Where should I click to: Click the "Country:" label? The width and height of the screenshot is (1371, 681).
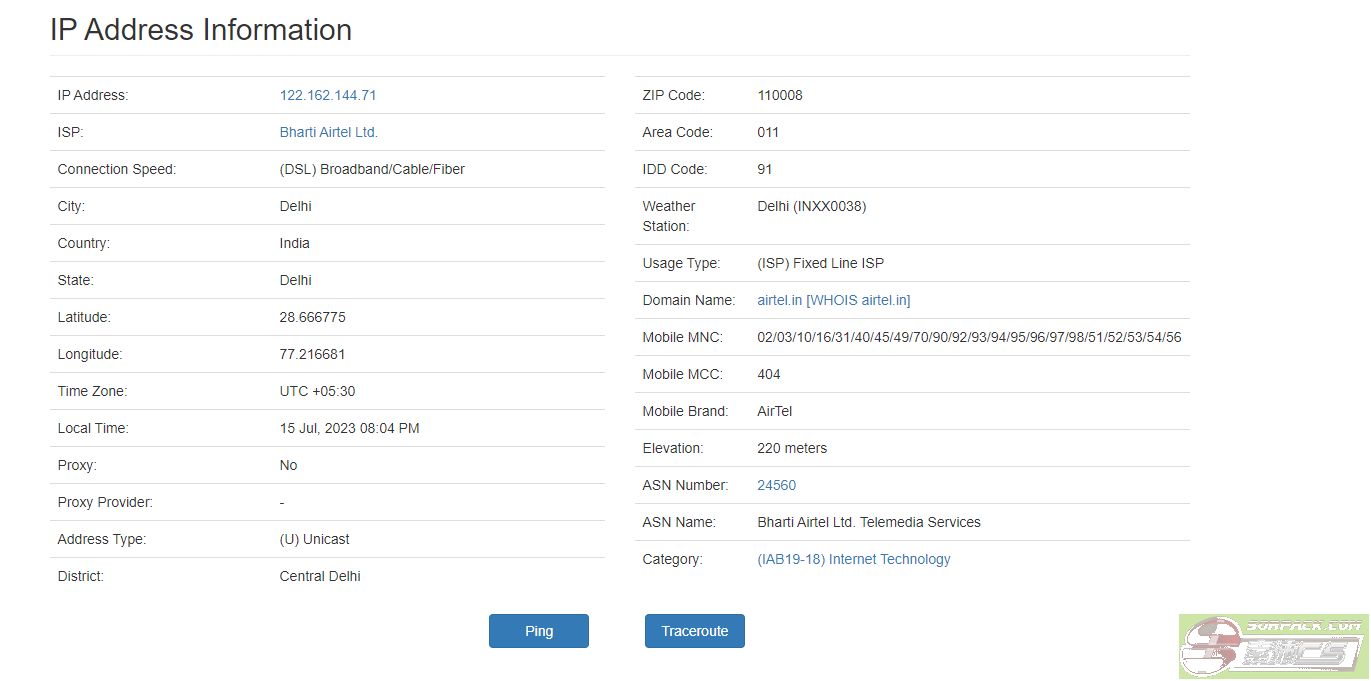84,243
